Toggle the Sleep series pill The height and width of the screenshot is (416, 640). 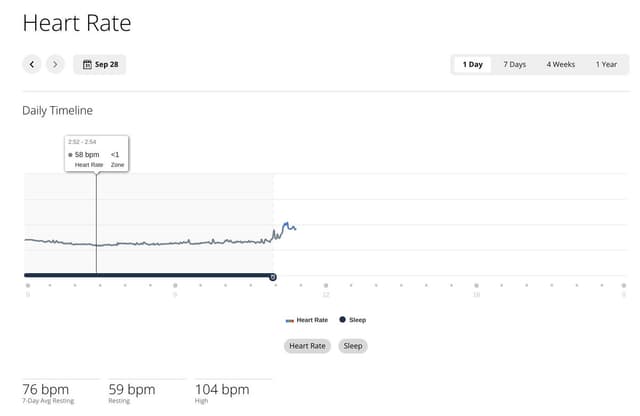[353, 346]
